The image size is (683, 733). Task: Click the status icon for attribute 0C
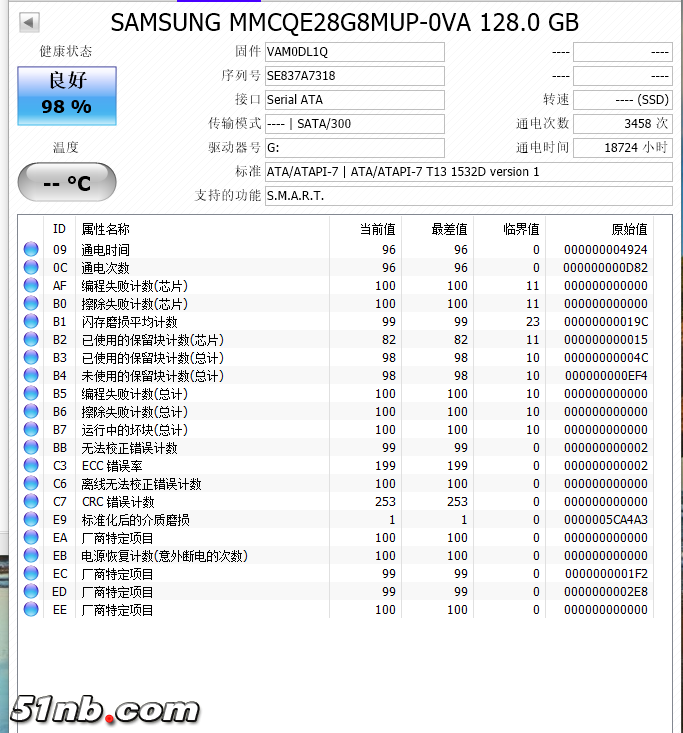(31, 268)
